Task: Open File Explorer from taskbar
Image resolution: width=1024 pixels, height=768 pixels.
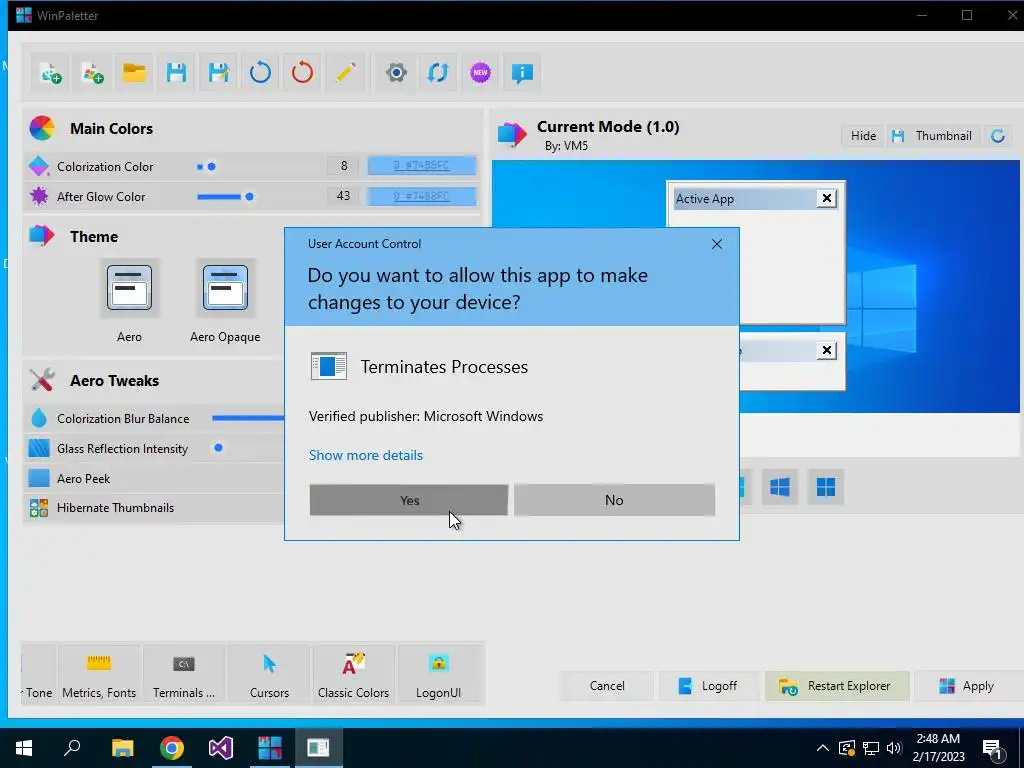Action: [x=122, y=748]
